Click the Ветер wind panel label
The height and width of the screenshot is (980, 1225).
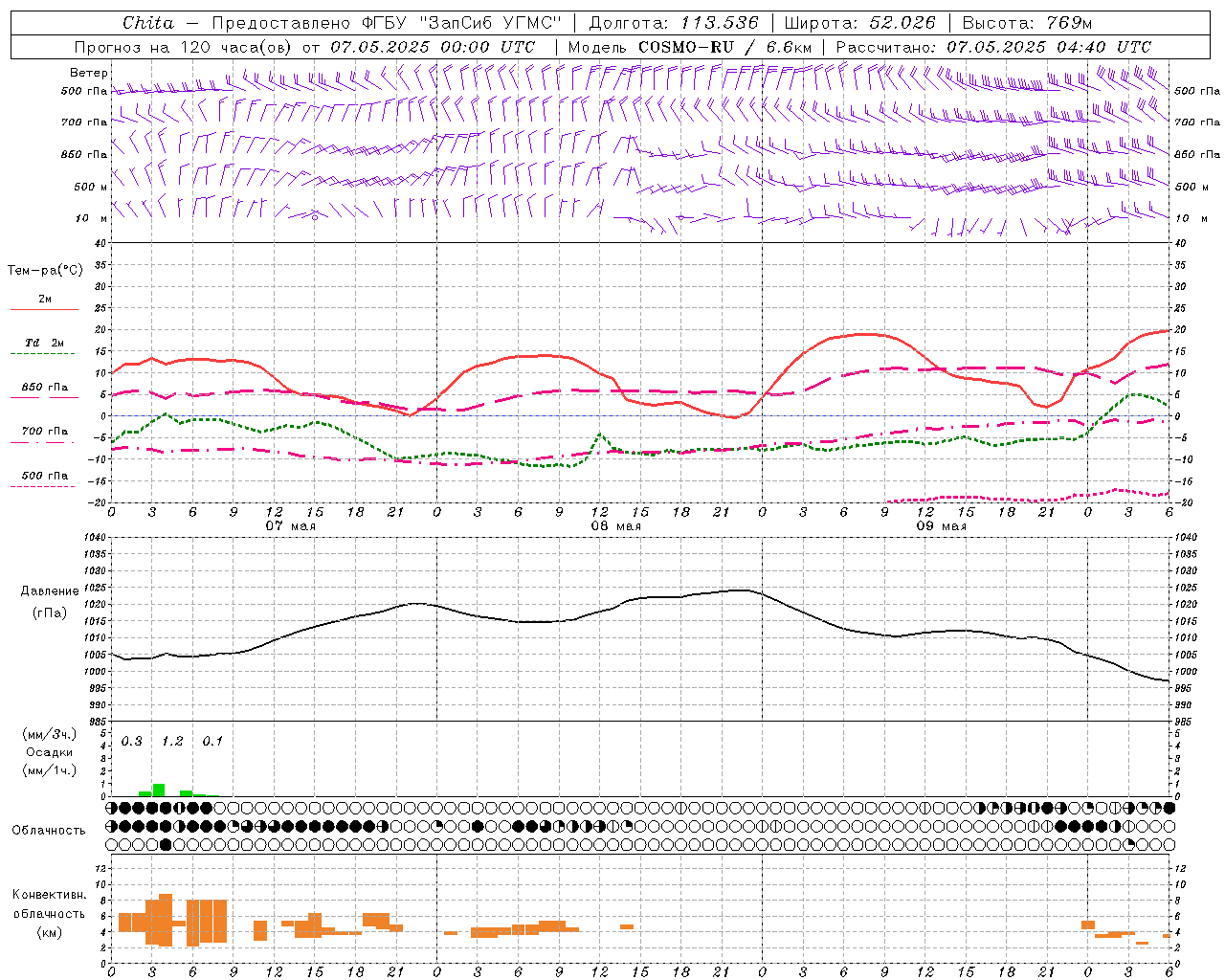click(x=89, y=73)
